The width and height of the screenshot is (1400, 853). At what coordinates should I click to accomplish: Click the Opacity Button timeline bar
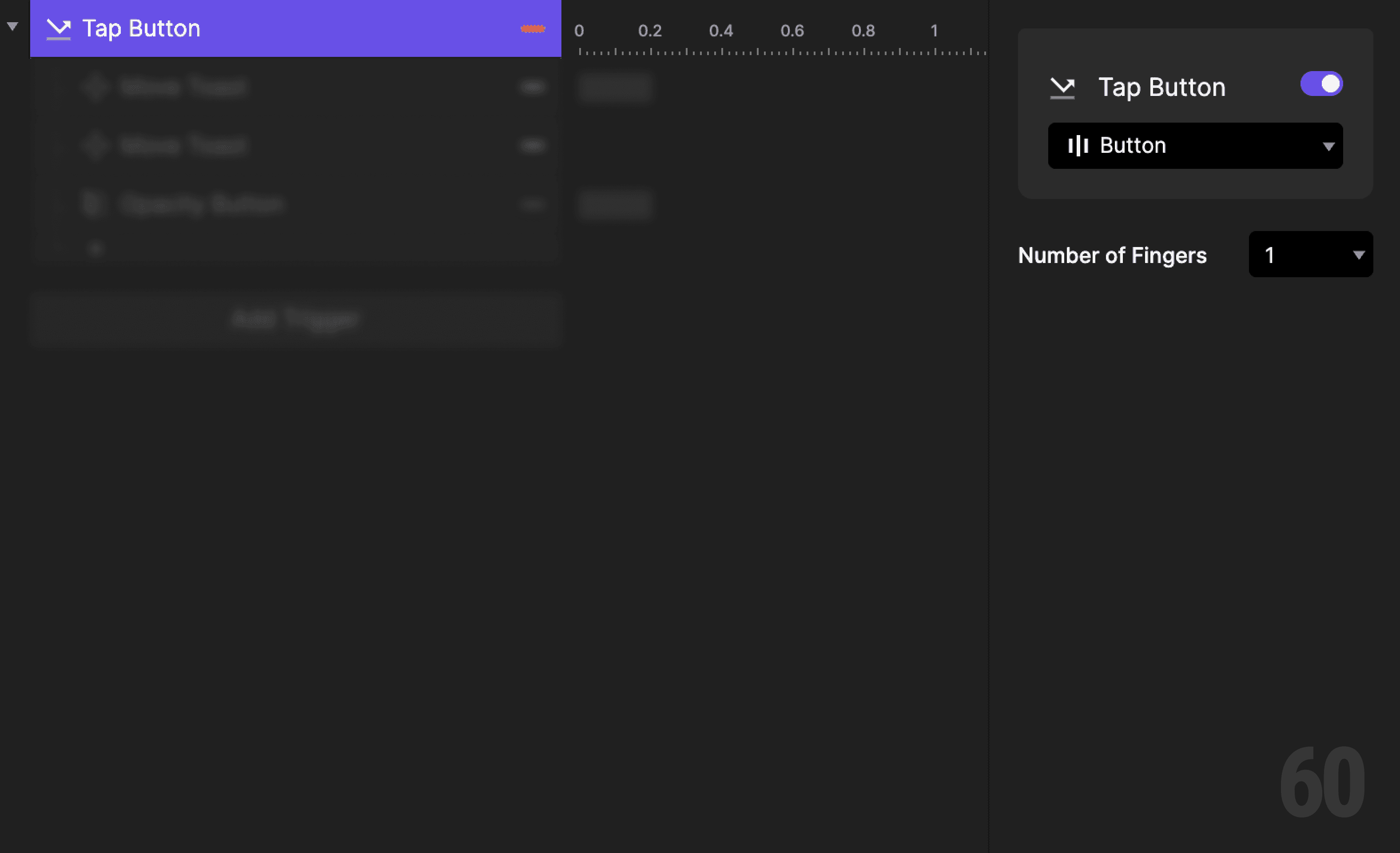[615, 205]
